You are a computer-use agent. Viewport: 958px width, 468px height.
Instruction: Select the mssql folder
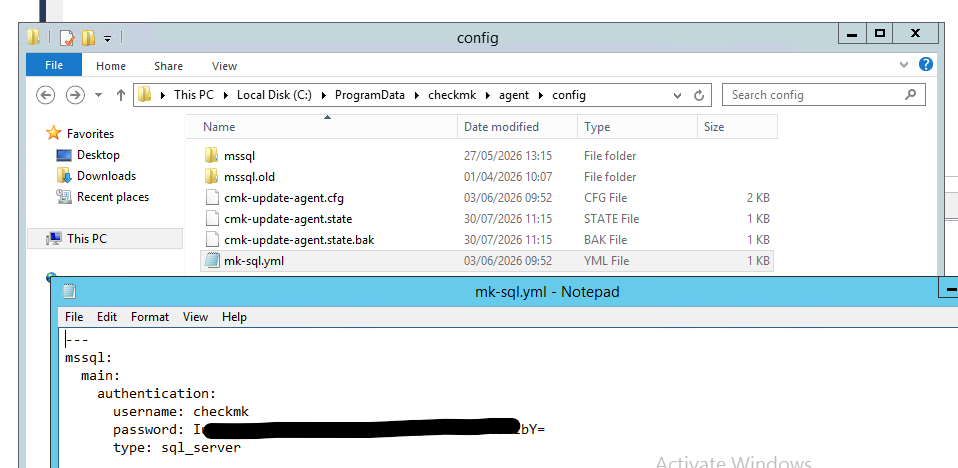coord(240,156)
